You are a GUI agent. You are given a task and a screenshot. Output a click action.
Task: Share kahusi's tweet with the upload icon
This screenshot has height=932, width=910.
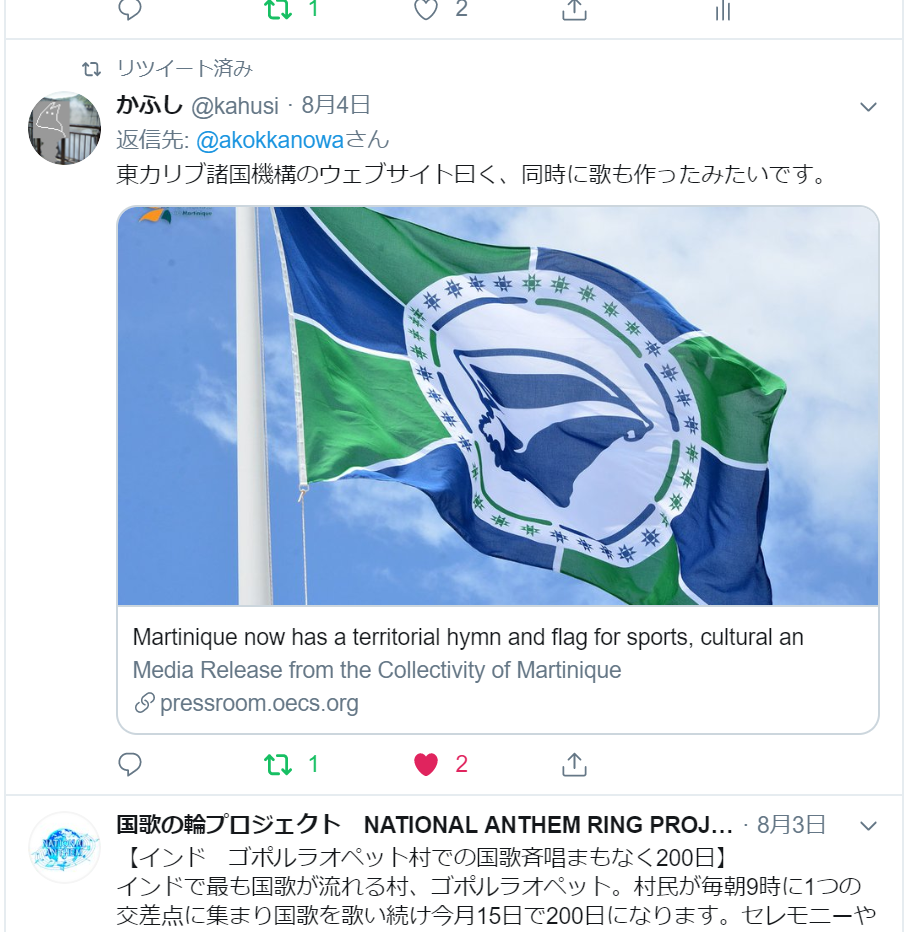click(574, 764)
